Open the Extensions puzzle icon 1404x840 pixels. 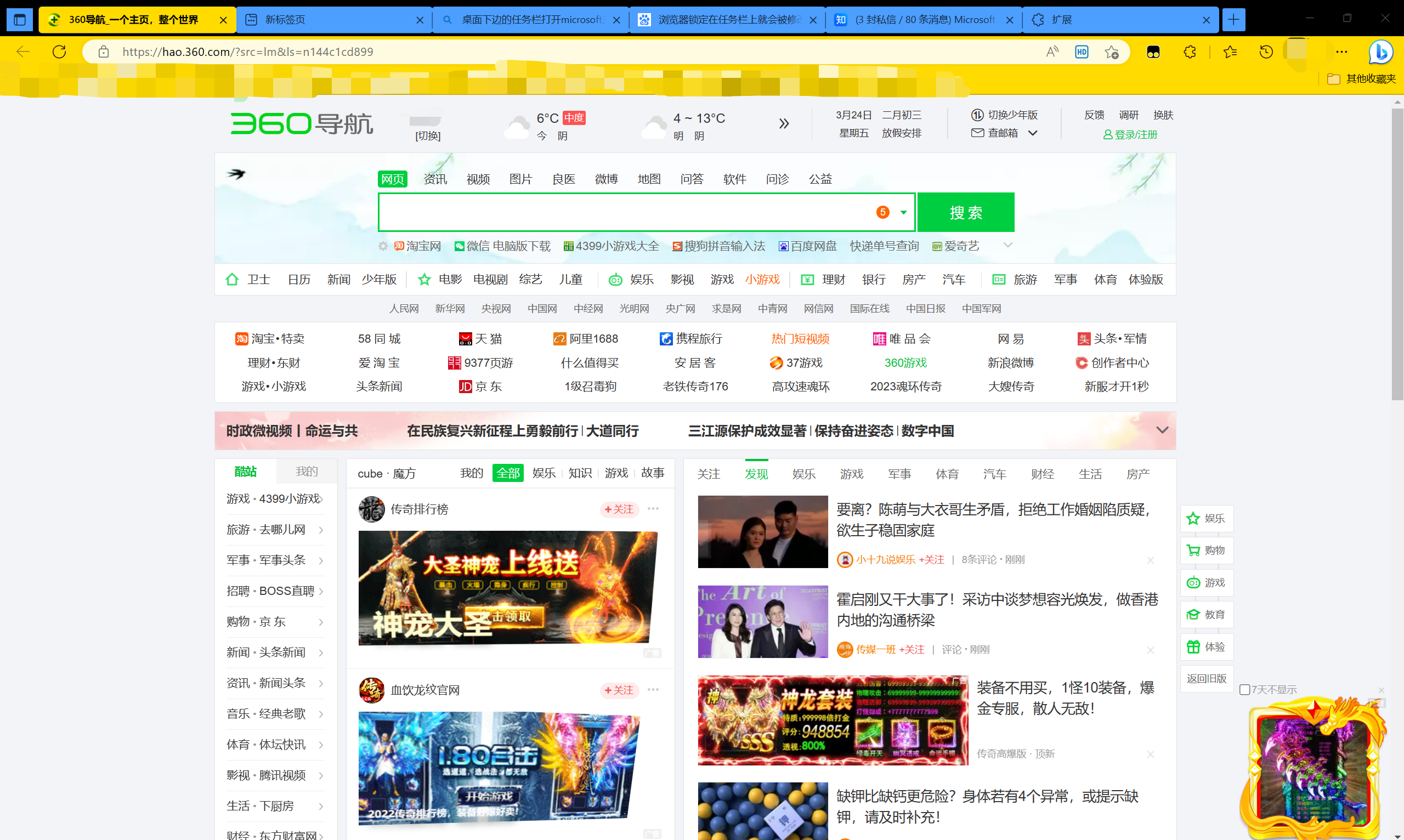click(1190, 52)
